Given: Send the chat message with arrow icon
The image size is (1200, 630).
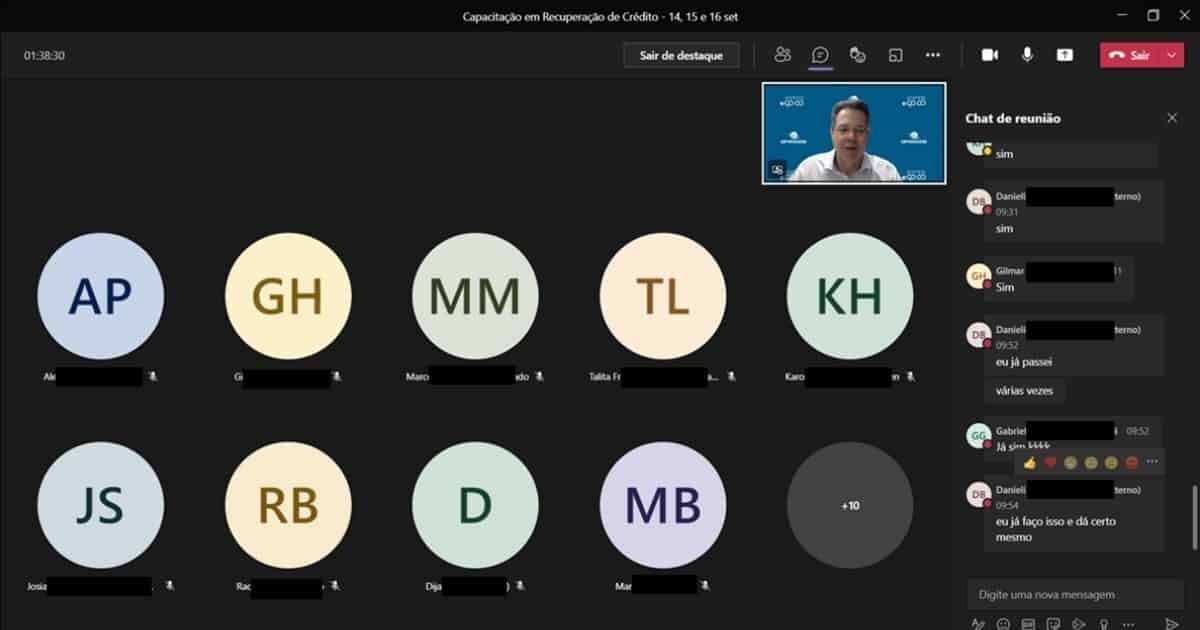Looking at the screenshot, I should [1172, 623].
